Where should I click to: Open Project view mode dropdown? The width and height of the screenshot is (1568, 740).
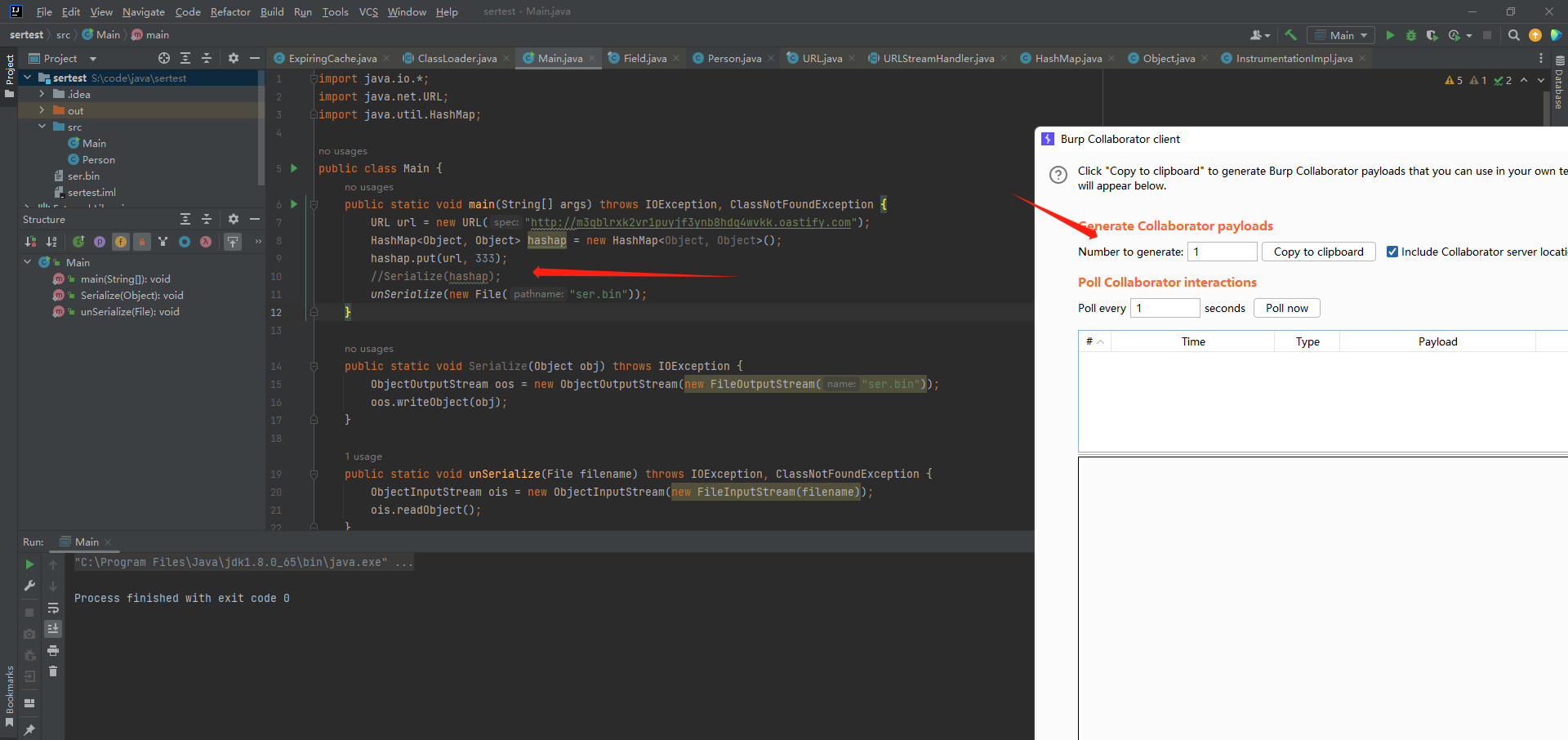pos(93,59)
